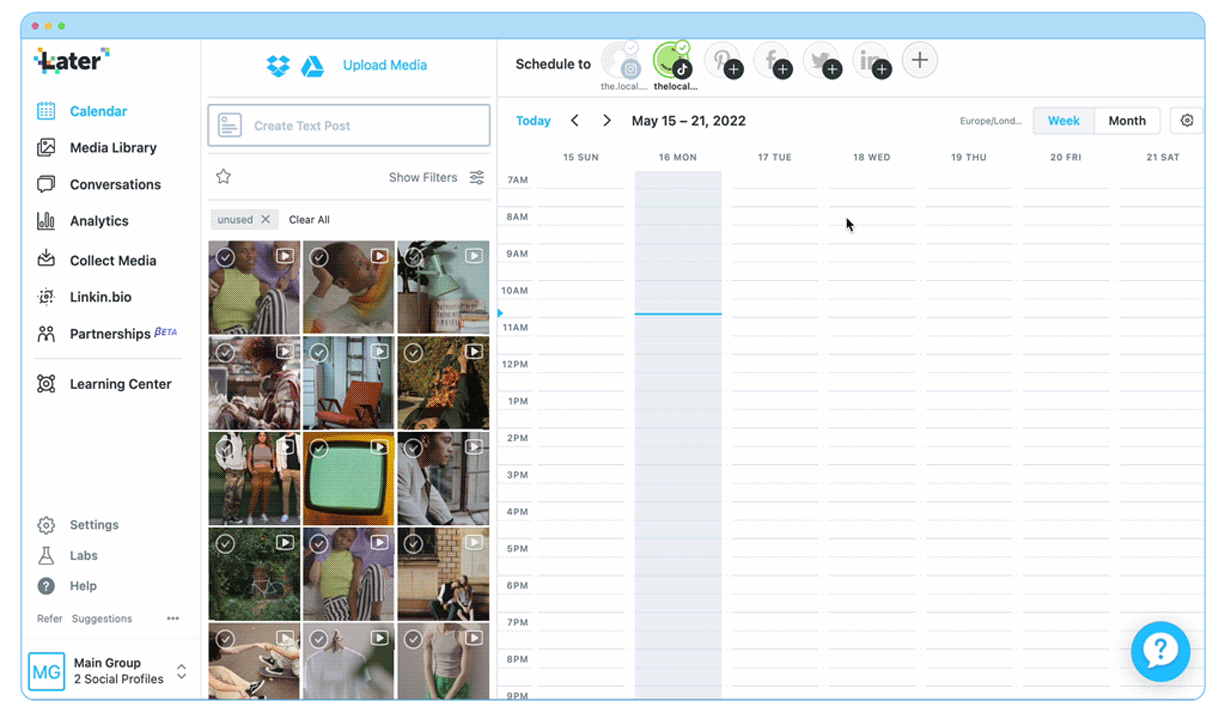The width and height of the screenshot is (1225, 713).
Task: Click the video icon on the red chair thumbnail
Action: tap(380, 351)
